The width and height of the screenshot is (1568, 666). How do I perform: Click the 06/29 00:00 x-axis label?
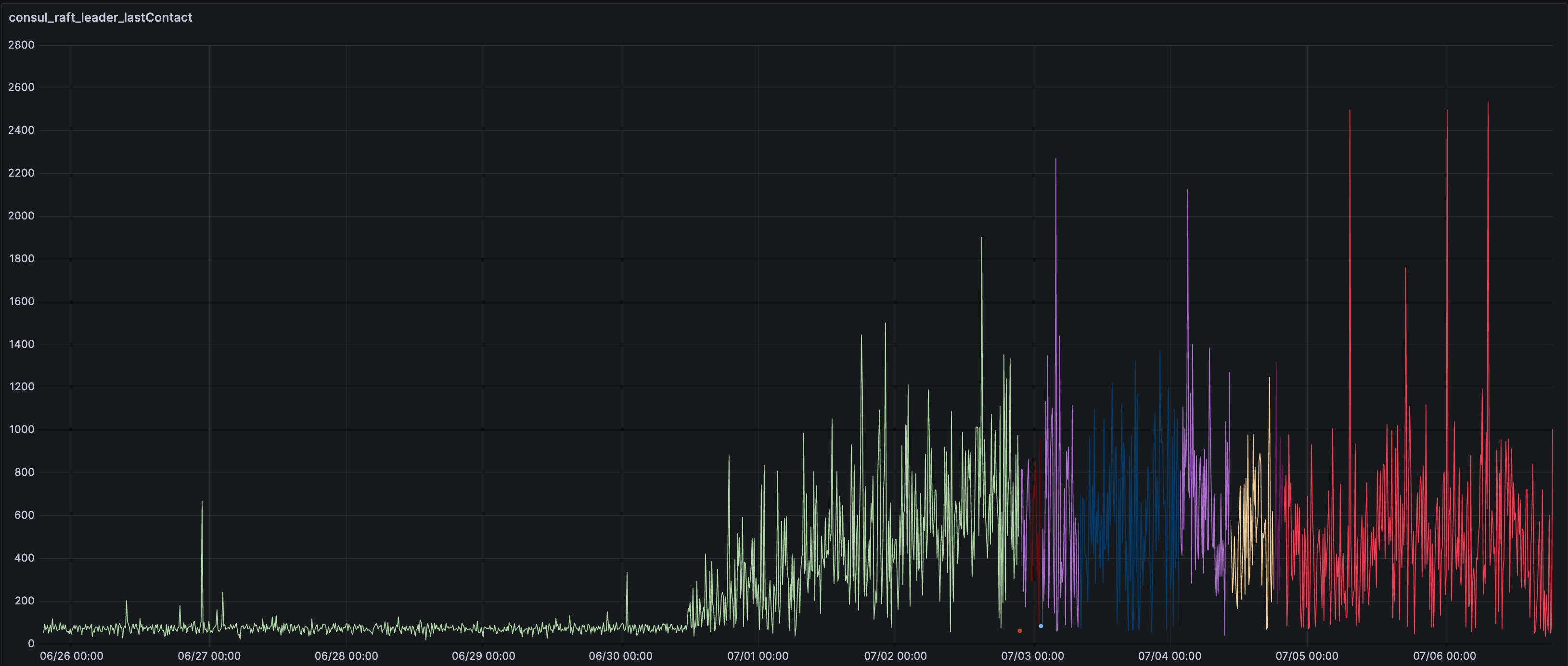pos(483,655)
